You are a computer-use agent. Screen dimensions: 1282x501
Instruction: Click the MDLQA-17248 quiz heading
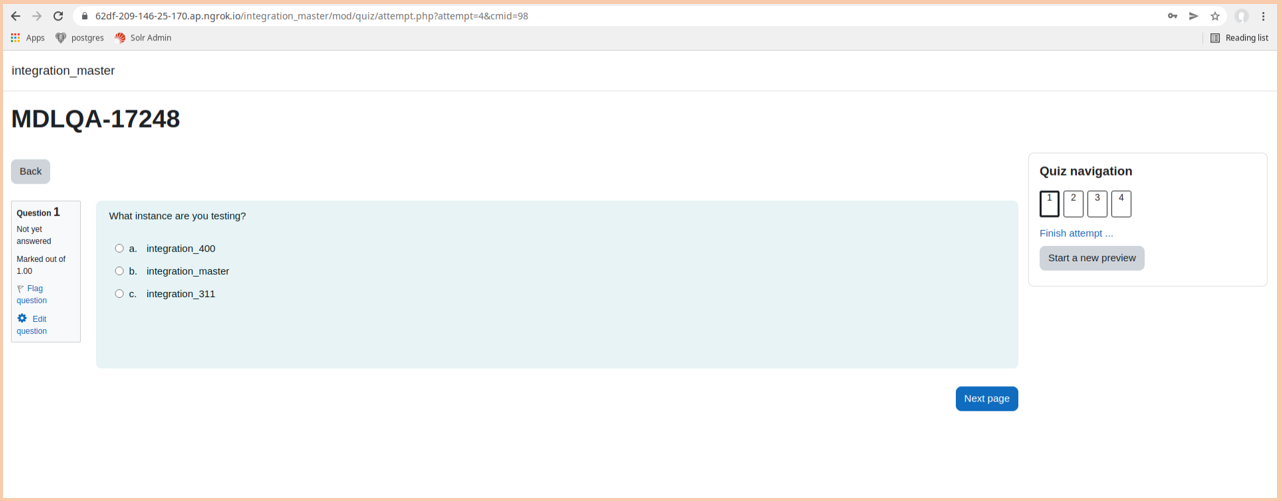click(x=96, y=119)
